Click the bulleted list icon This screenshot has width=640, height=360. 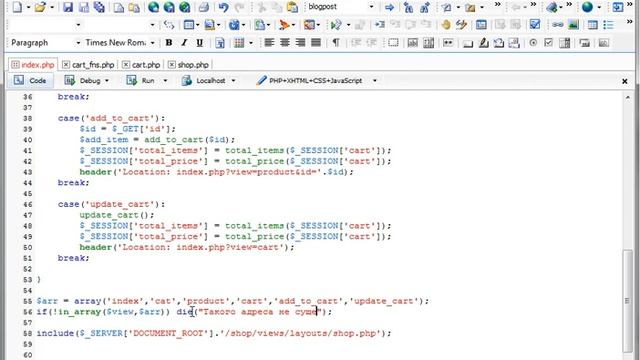(x=609, y=25)
